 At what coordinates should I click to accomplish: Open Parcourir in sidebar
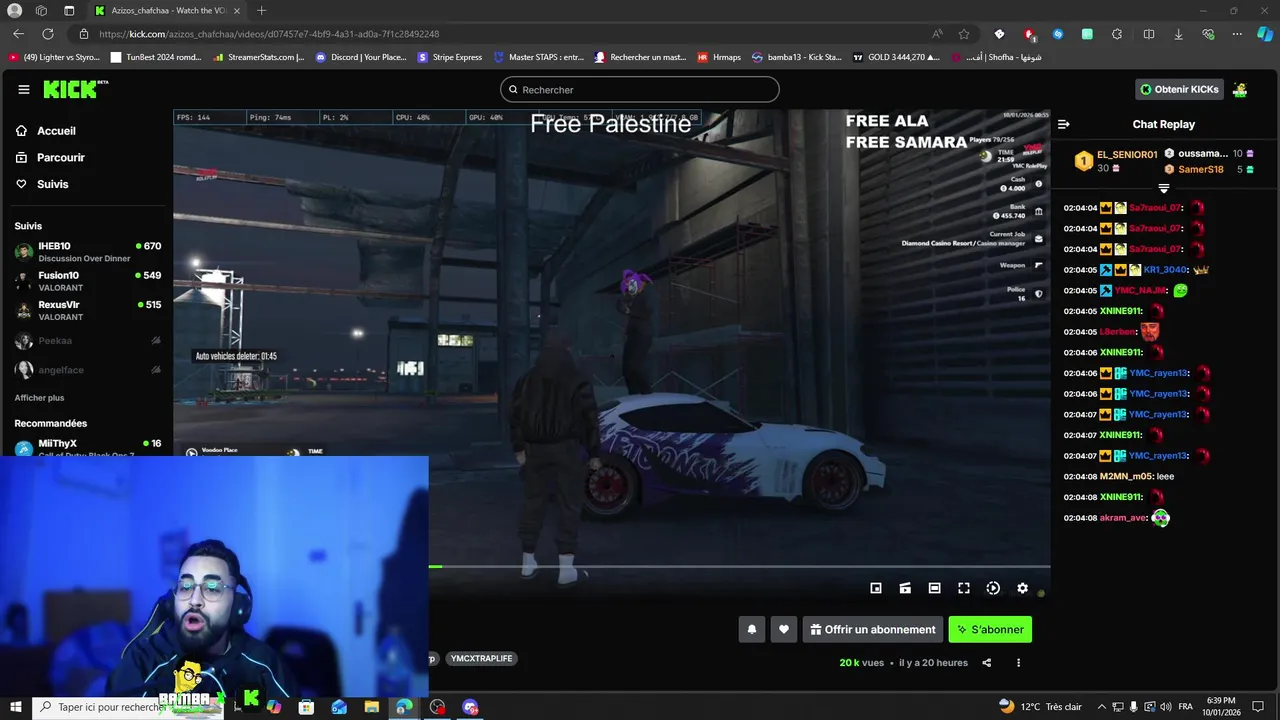pyautogui.click(x=50, y=157)
